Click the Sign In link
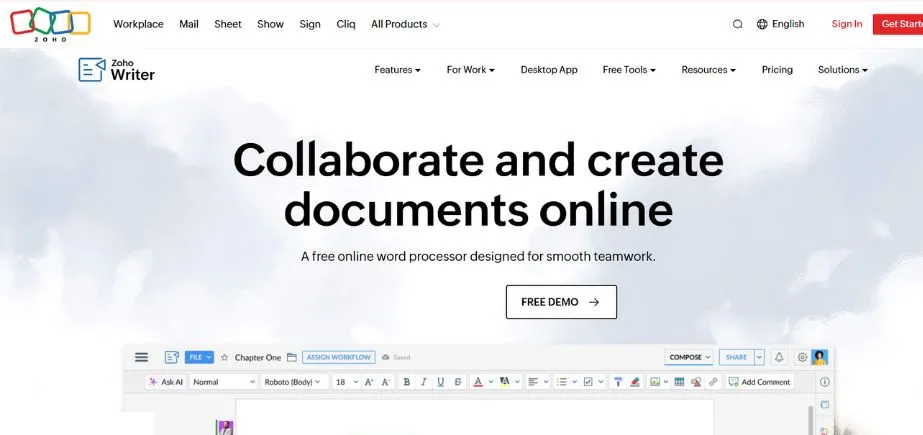This screenshot has width=923, height=435. [x=846, y=24]
